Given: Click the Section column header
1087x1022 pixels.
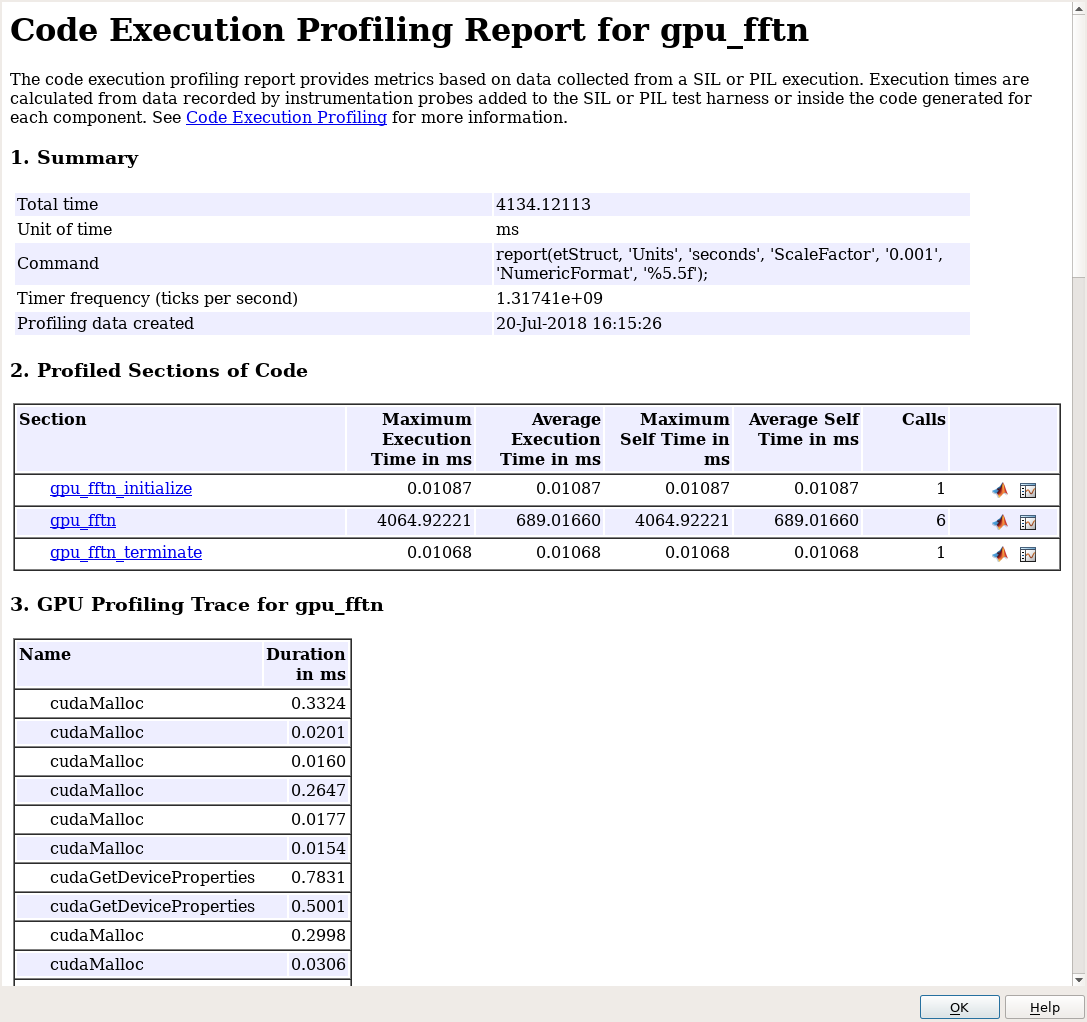Looking at the screenshot, I should click(53, 420).
